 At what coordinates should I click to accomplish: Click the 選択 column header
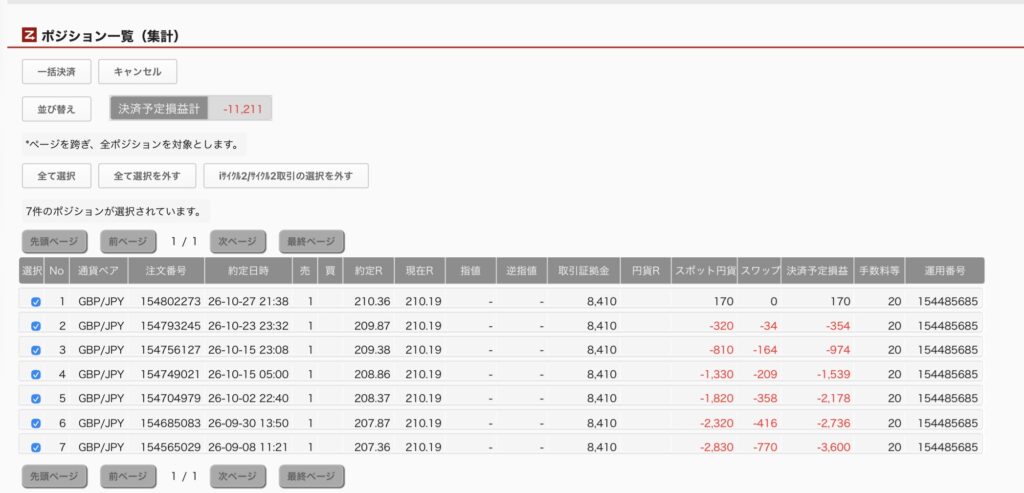point(32,270)
